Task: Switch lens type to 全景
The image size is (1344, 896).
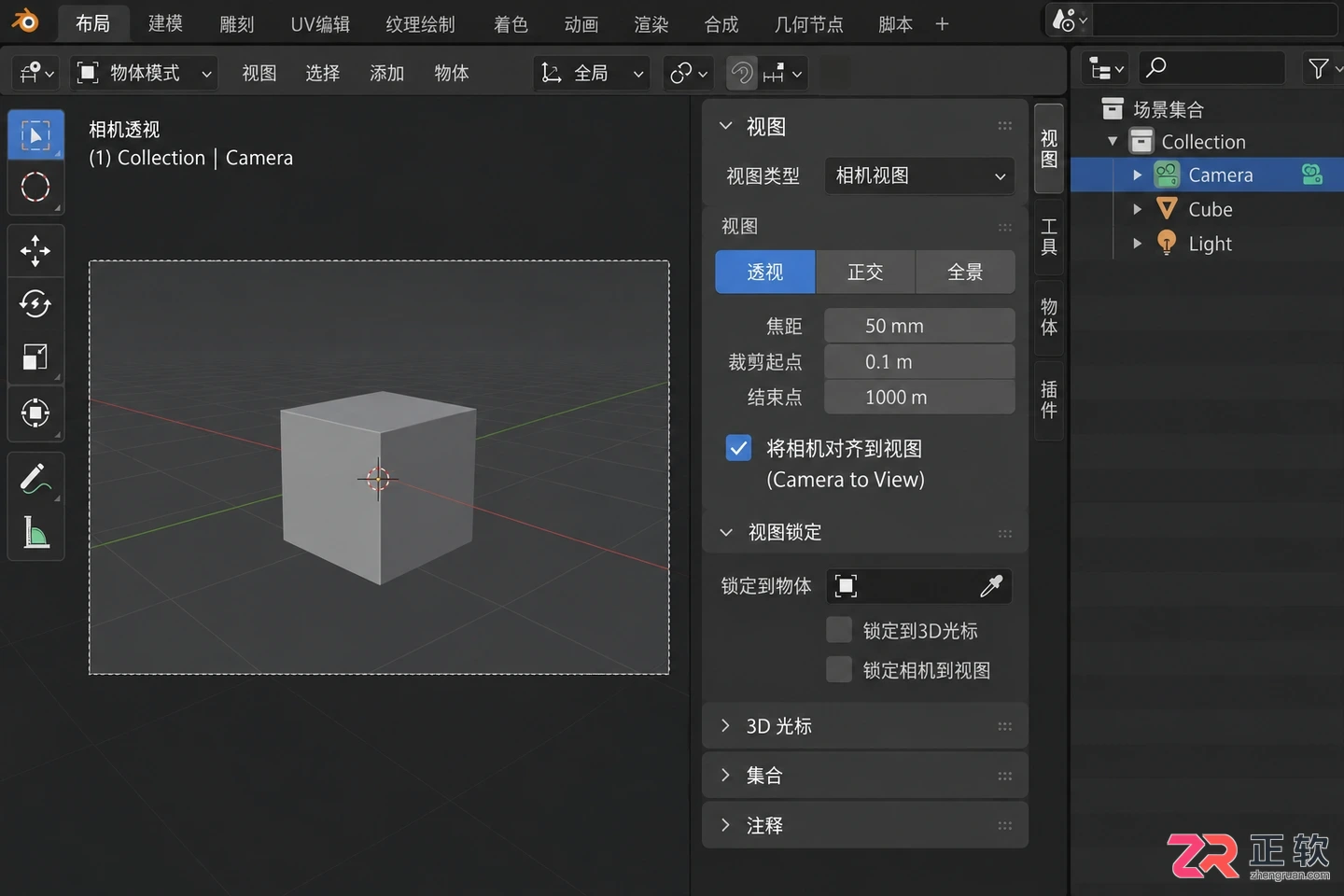Action: pos(965,272)
